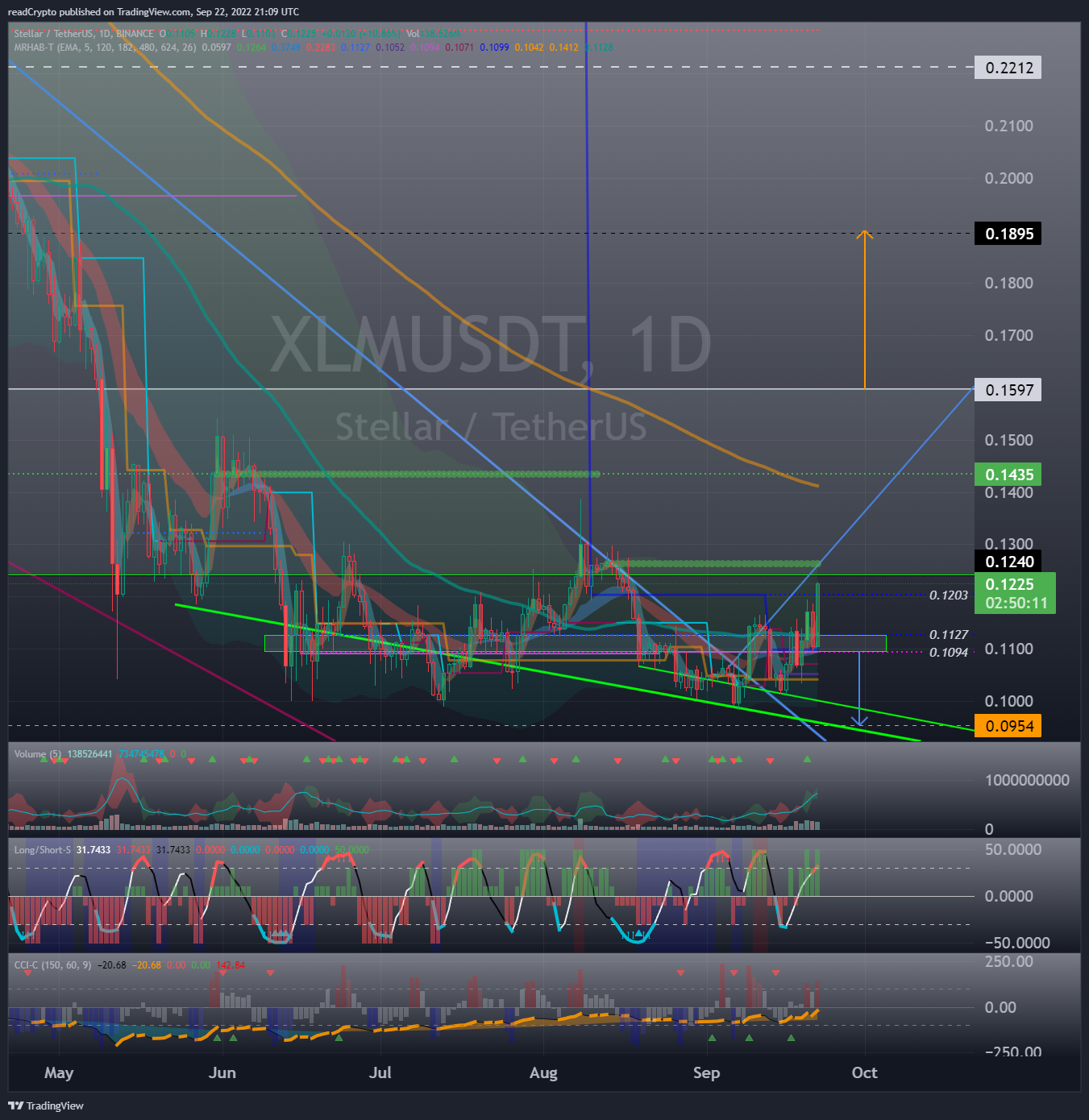Click the 0.1203 level annotation

tap(948, 595)
